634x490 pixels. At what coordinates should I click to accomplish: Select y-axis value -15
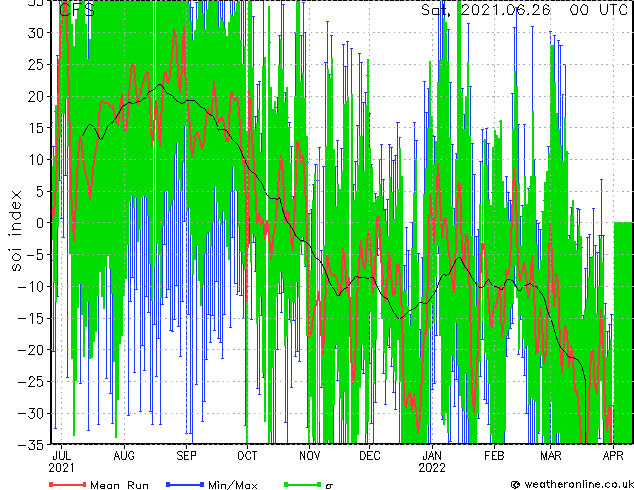[x=30, y=318]
